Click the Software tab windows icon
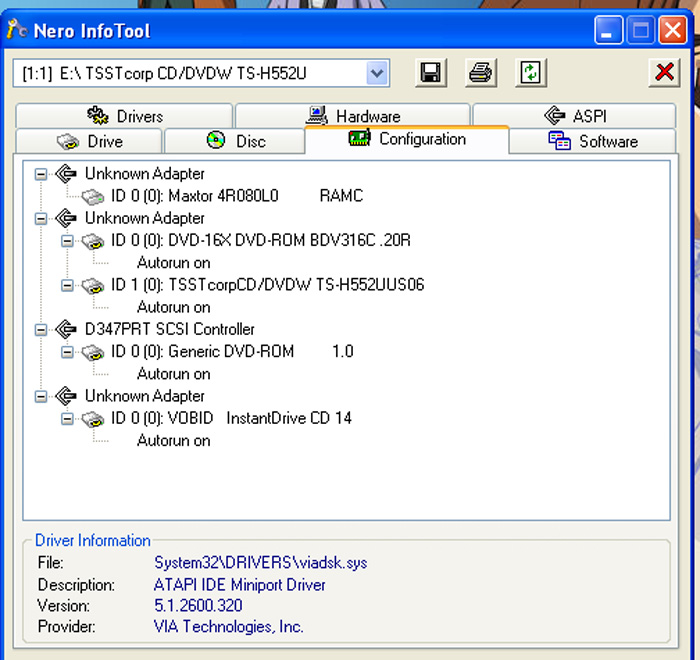 coord(560,141)
